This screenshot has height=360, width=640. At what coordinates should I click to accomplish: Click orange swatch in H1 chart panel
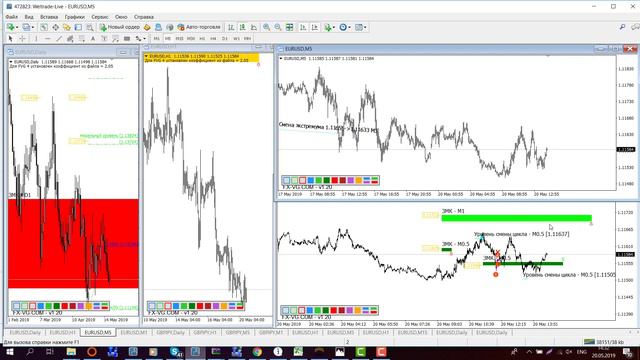pos(224,306)
